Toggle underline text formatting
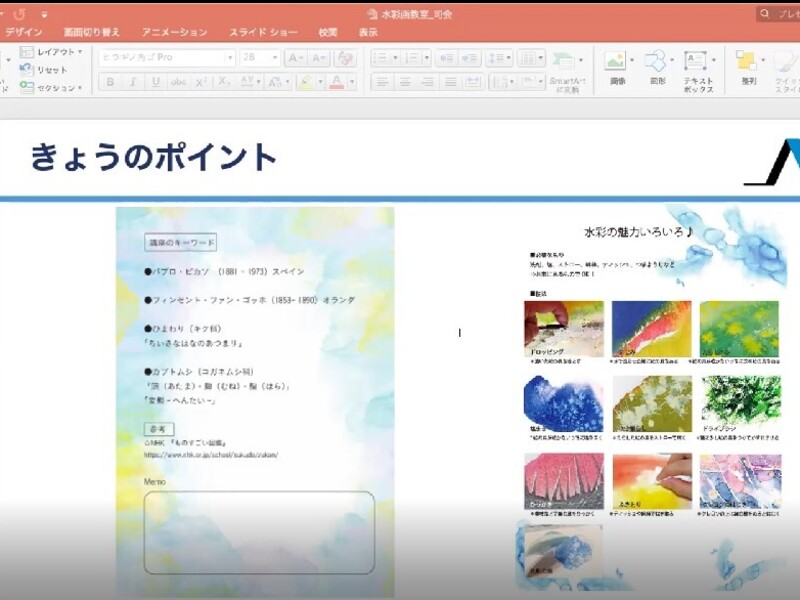Screen dimensions: 800x600 pos(155,82)
